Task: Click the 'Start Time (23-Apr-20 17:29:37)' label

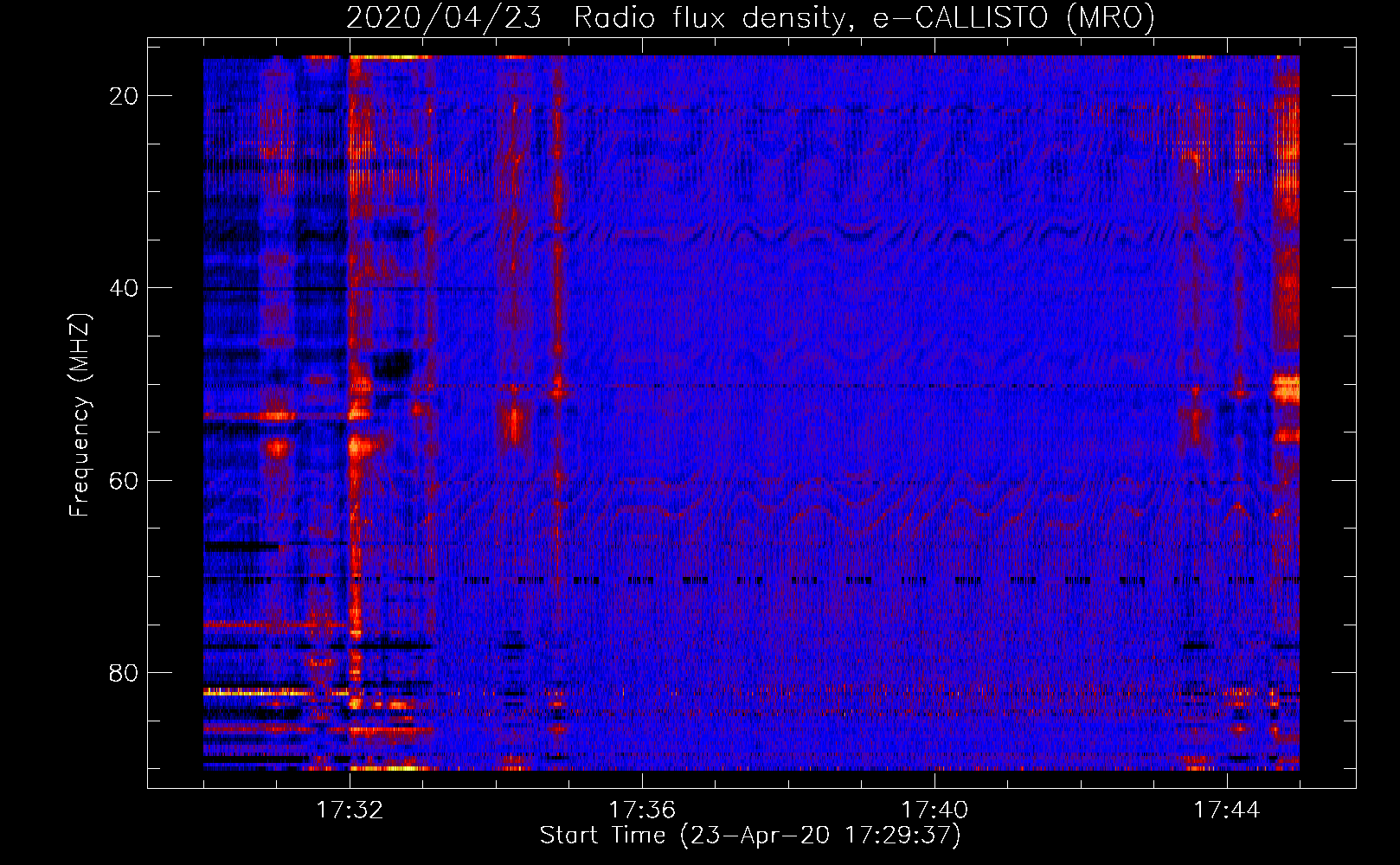Action: [x=750, y=836]
